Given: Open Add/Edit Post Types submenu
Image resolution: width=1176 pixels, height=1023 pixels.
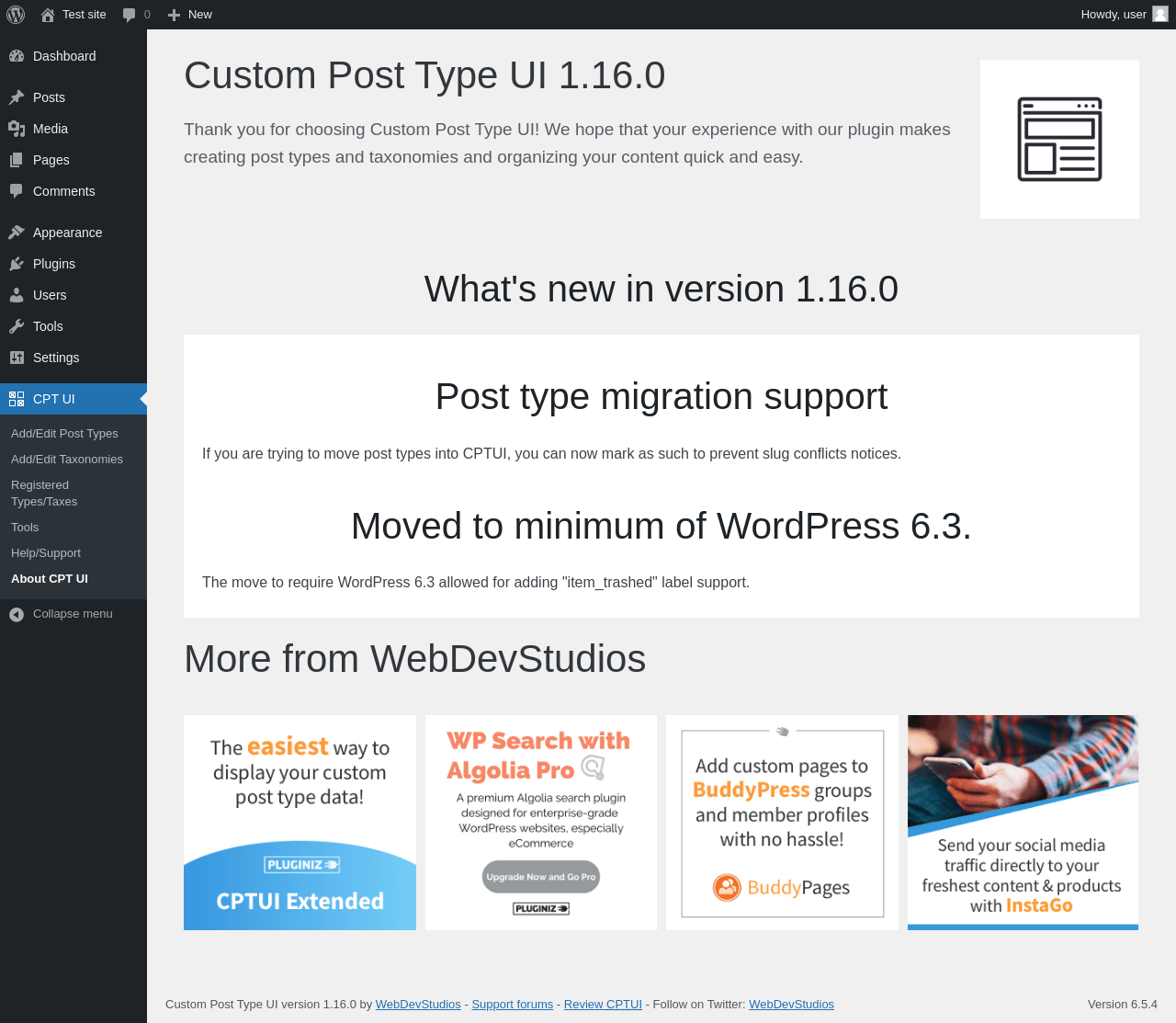Looking at the screenshot, I should [x=64, y=434].
